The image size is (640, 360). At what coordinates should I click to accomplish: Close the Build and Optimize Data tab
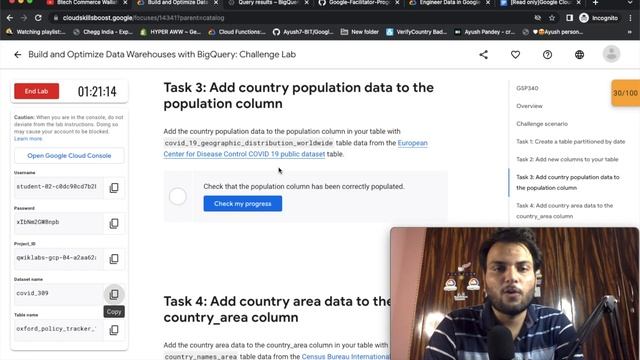(216, 3)
